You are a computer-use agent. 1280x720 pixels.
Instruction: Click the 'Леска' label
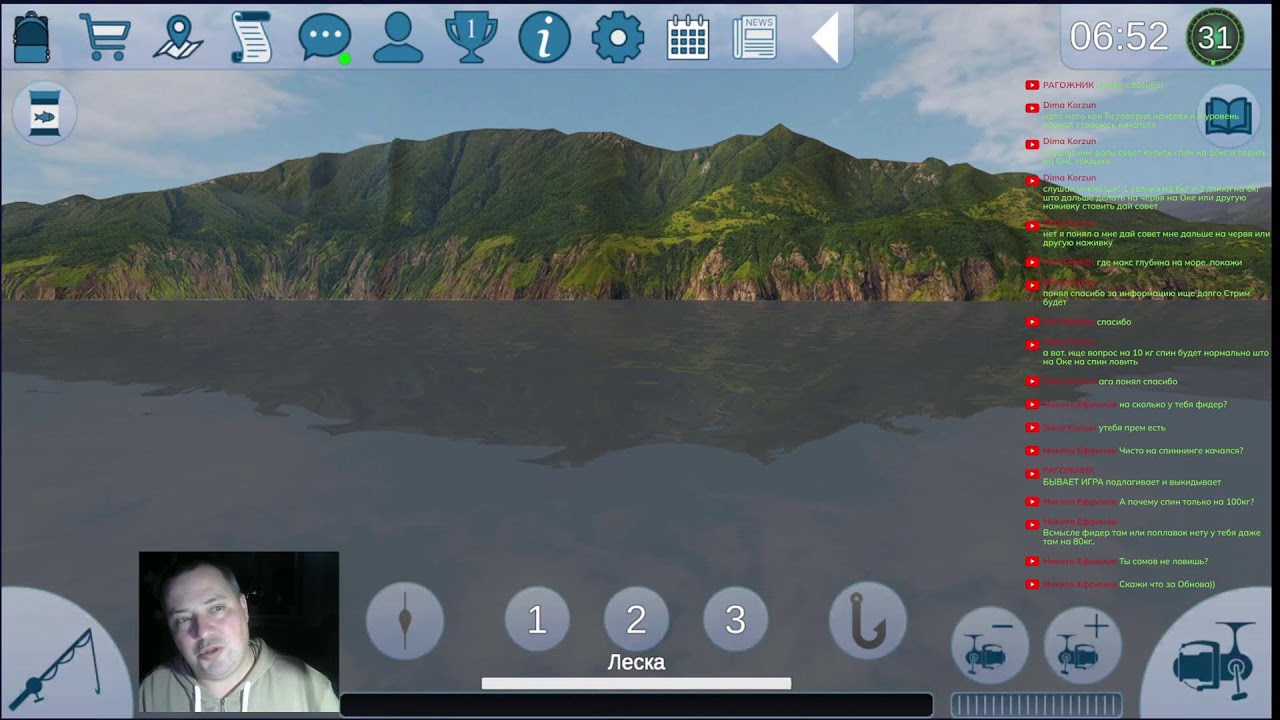(x=636, y=662)
